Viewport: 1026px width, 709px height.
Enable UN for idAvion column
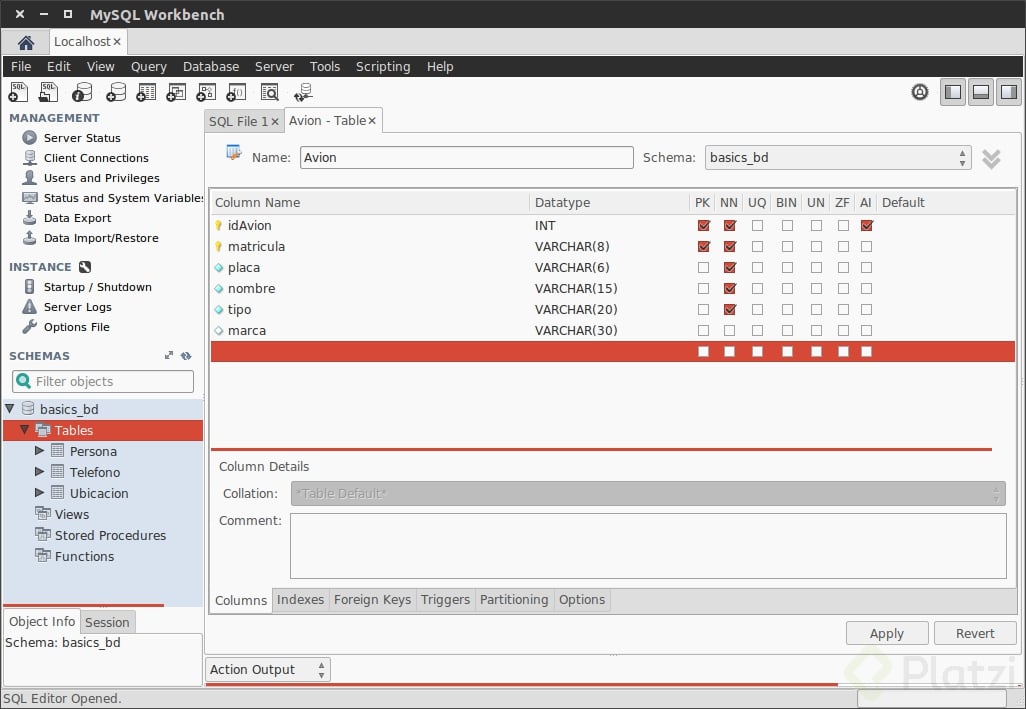[816, 226]
